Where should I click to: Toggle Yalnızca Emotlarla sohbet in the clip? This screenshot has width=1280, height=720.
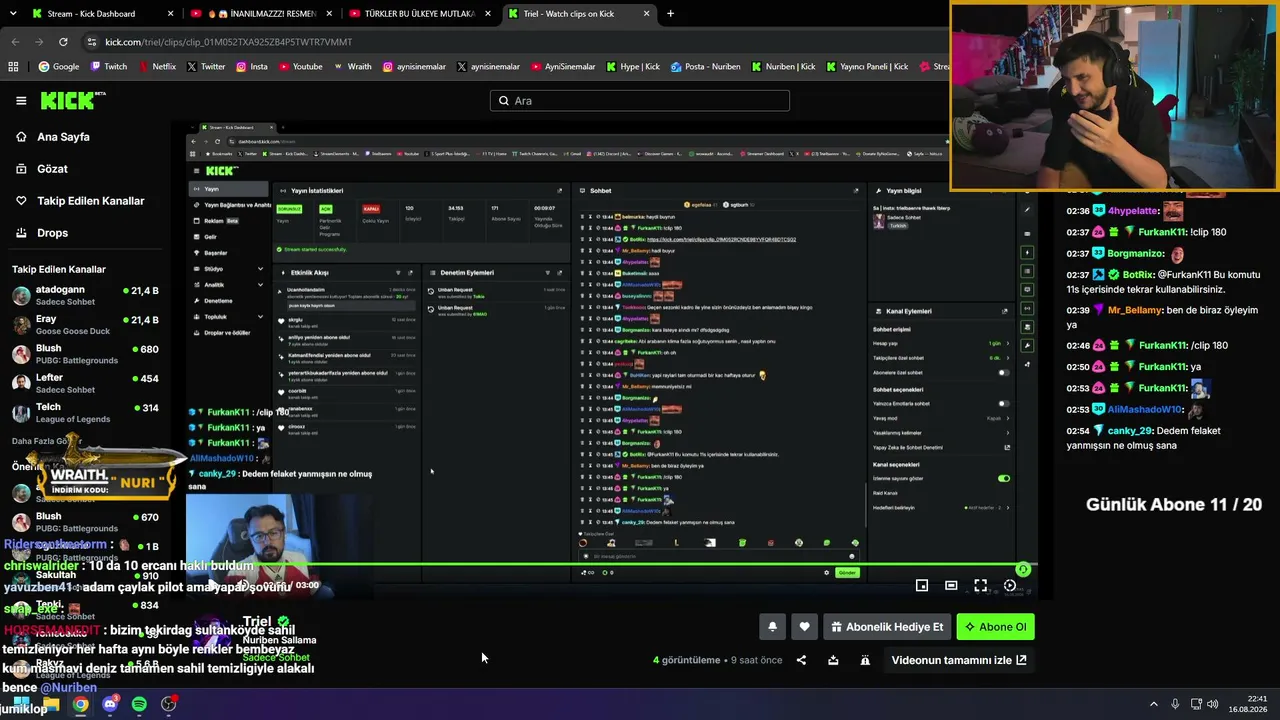1003,404
